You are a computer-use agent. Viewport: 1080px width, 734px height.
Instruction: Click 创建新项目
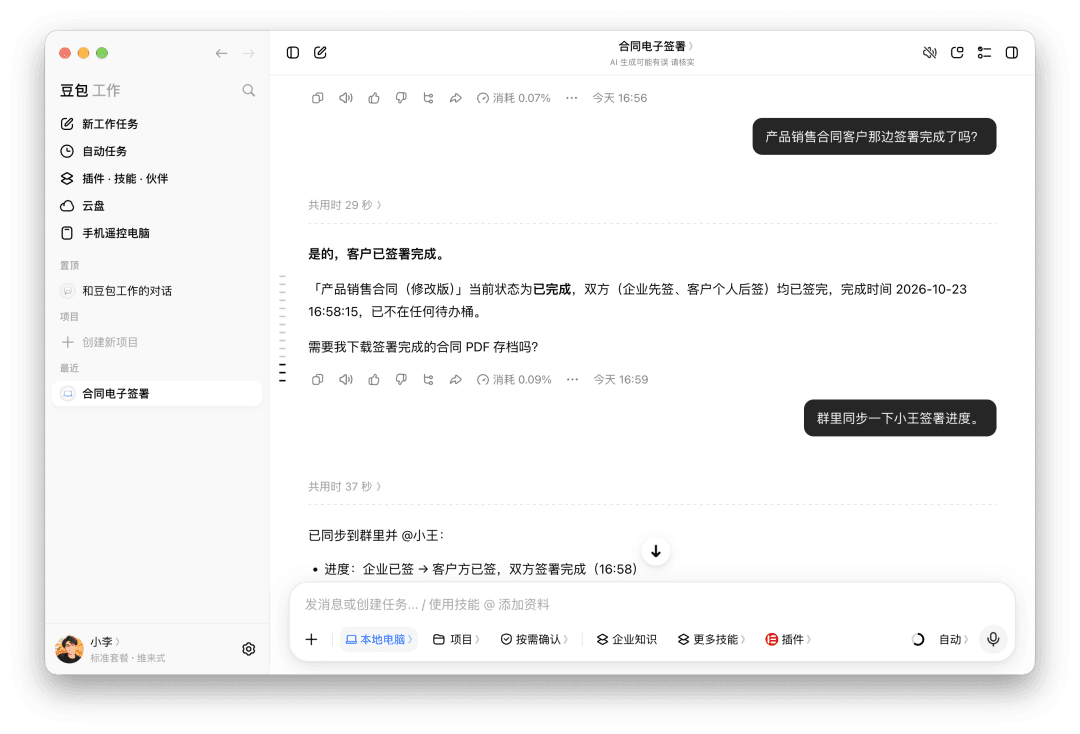click(157, 342)
